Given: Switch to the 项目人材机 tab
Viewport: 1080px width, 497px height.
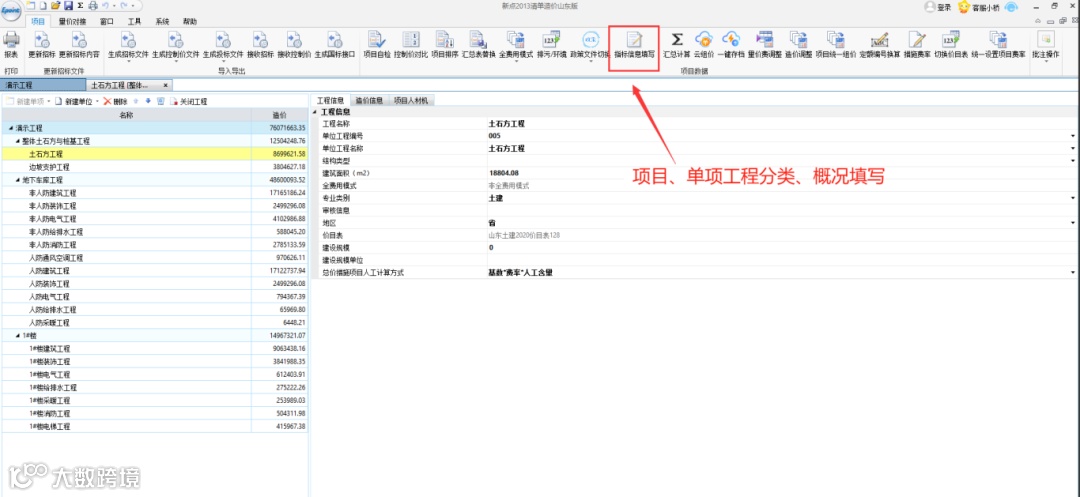Looking at the screenshot, I should tap(411, 101).
